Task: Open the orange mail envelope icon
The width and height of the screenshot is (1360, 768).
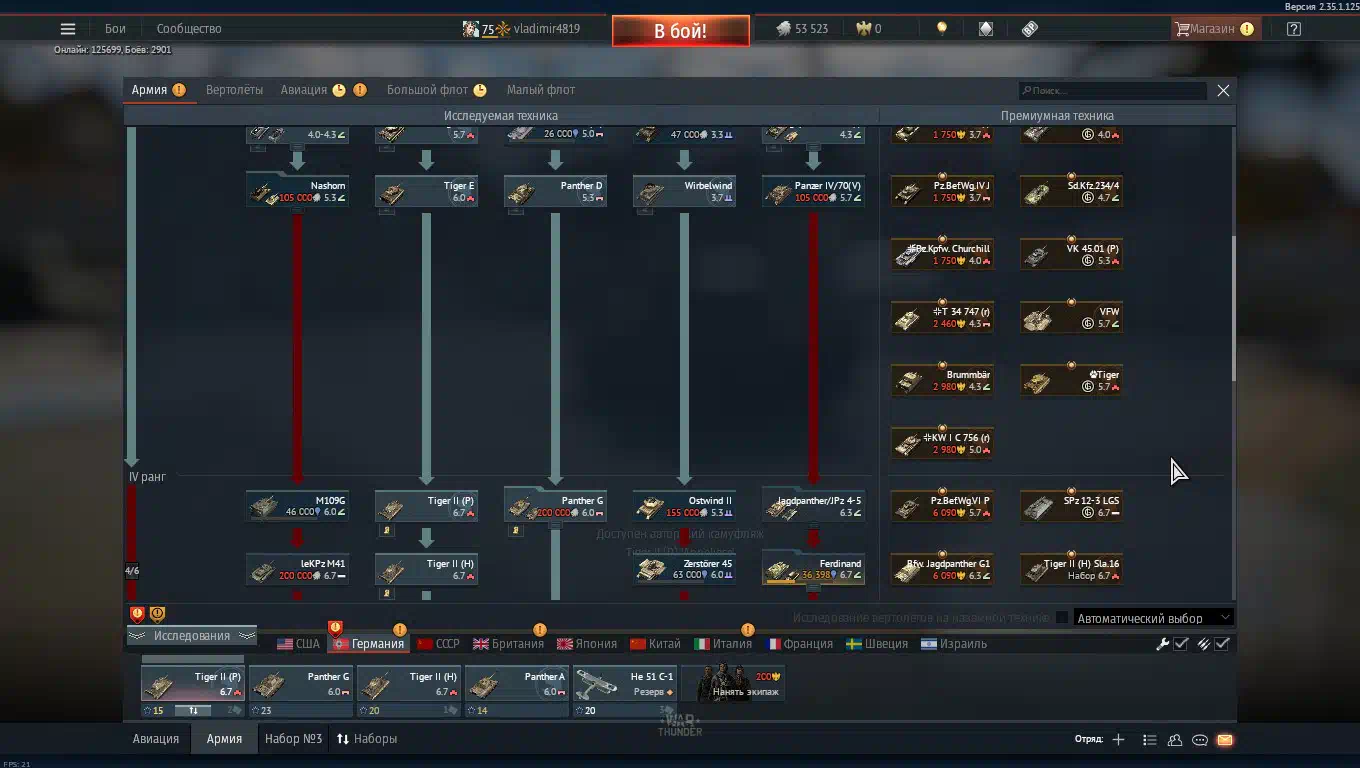Action: point(1225,740)
